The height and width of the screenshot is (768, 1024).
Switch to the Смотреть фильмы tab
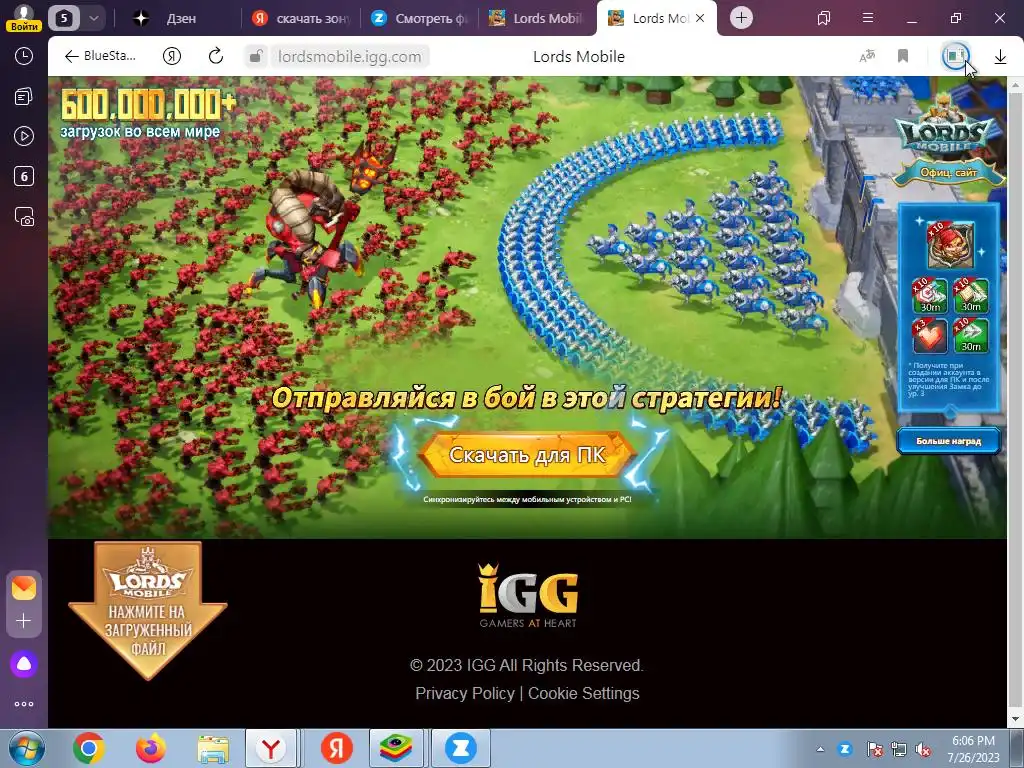420,18
